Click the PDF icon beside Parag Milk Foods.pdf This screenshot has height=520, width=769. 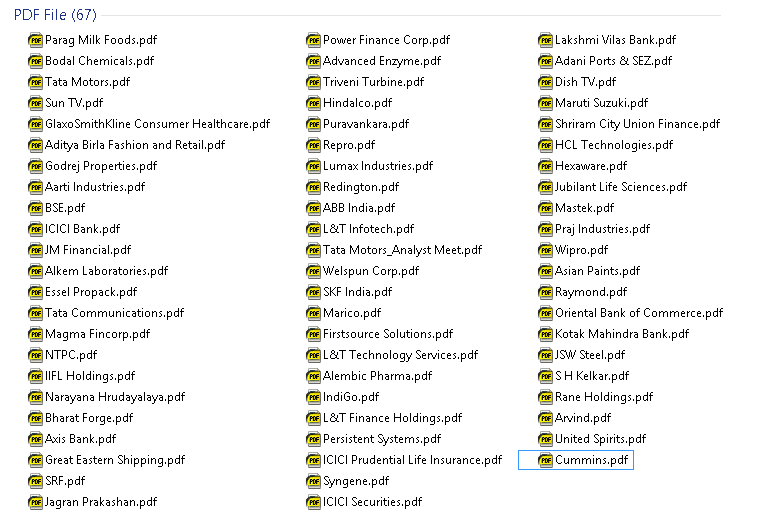(x=36, y=40)
